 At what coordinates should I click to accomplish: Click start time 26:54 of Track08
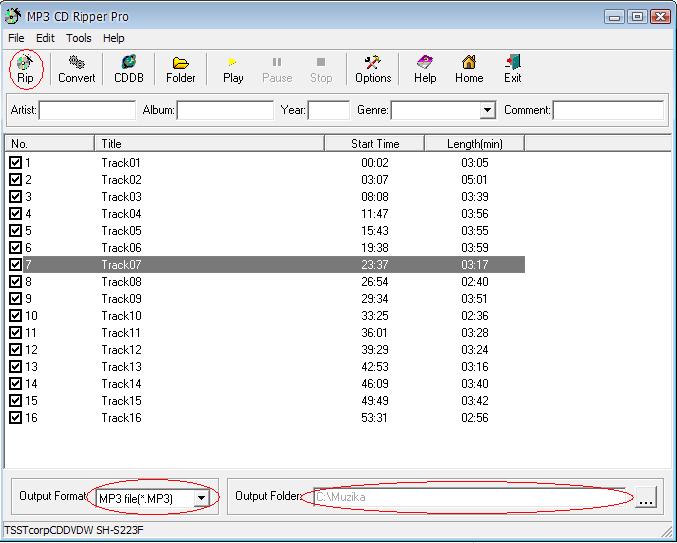click(375, 282)
